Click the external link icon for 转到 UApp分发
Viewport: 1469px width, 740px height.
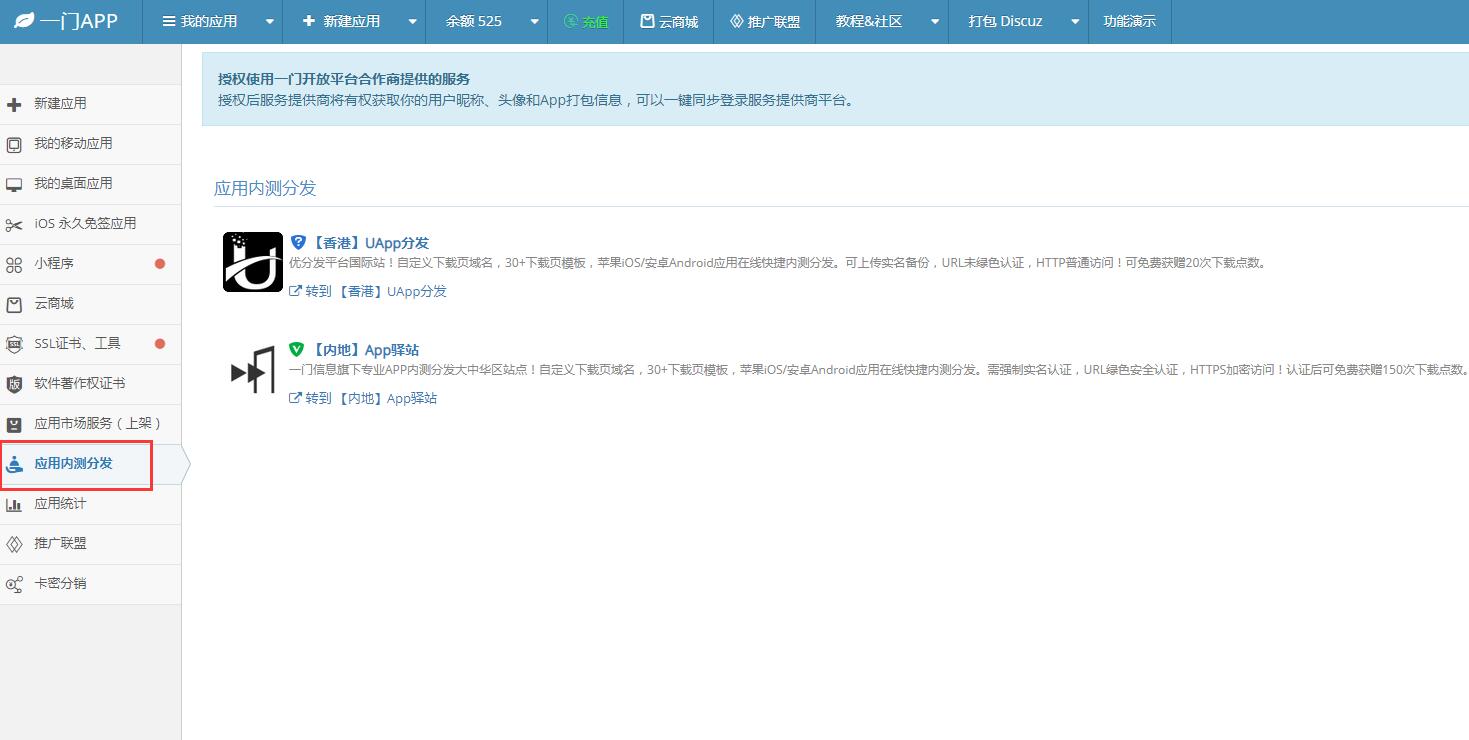[x=295, y=291]
